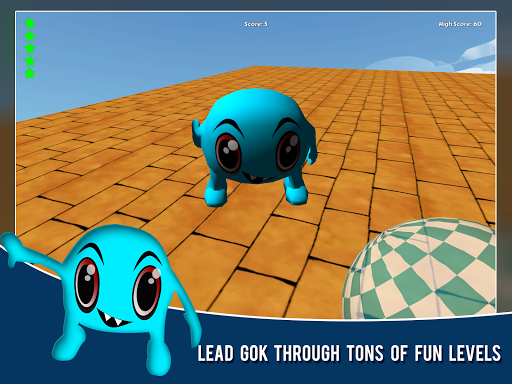512x384 pixels.
Task: Tap the lower foot of the large mascot
Action: point(159,362)
